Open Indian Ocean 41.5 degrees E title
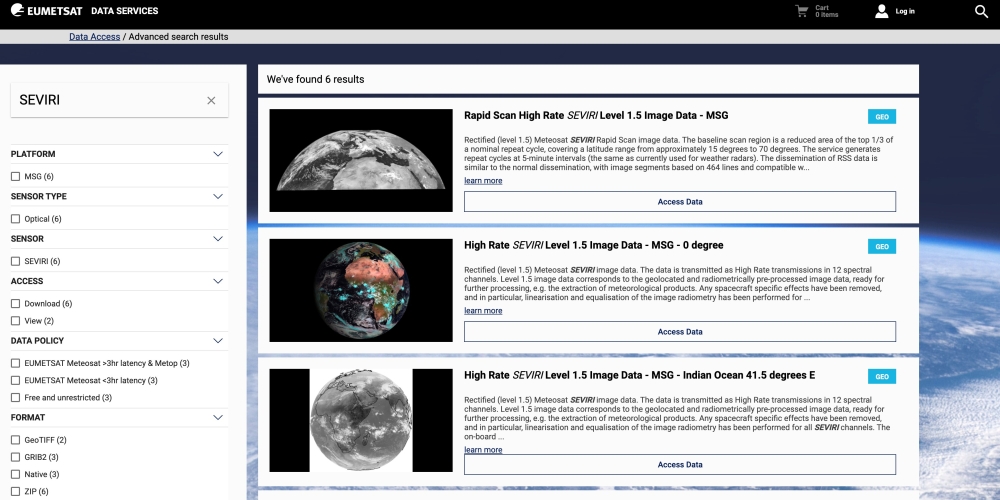 coord(639,375)
